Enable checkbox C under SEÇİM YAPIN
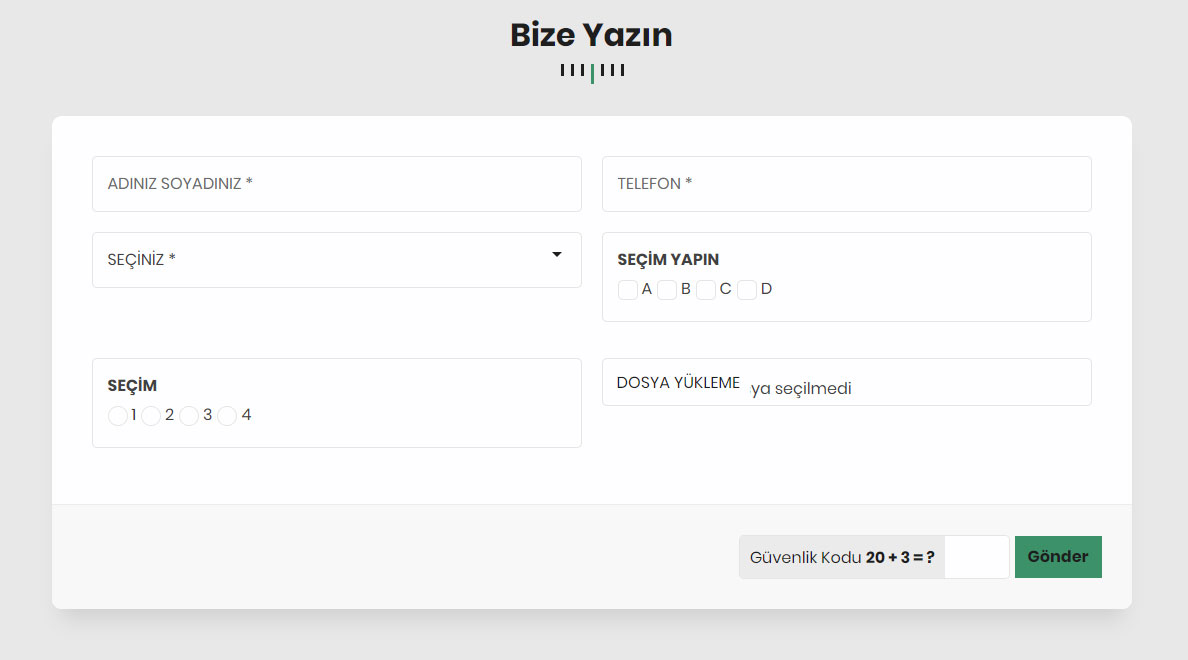Viewport: 1188px width, 660px height. pyautogui.click(x=706, y=289)
